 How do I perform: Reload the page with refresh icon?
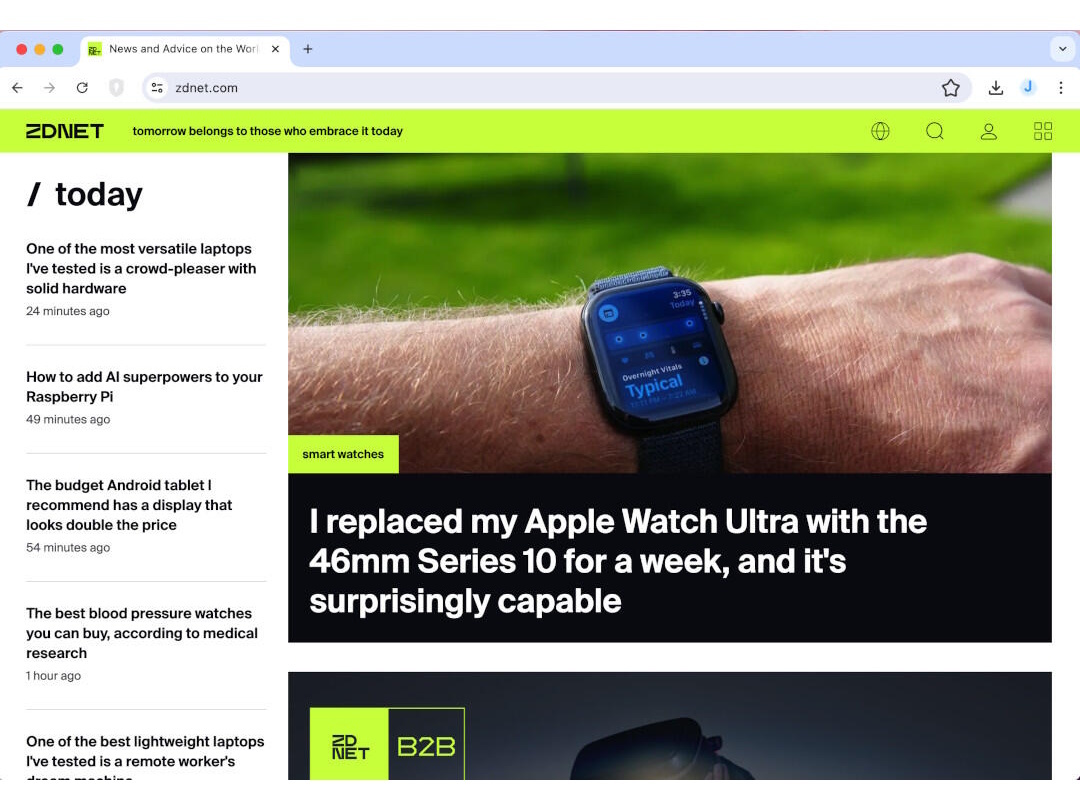coord(82,87)
